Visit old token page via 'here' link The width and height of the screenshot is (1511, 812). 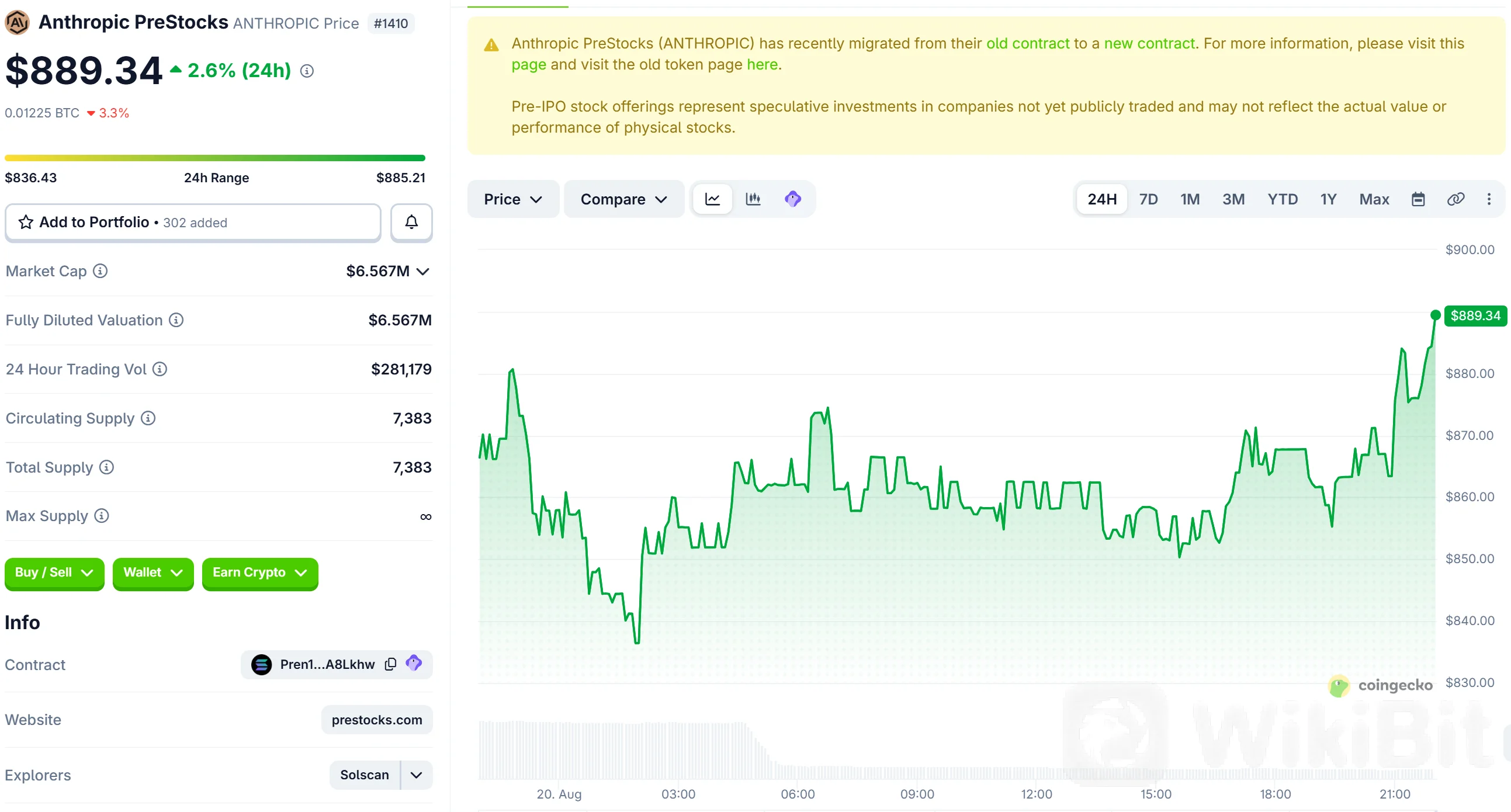coord(762,64)
